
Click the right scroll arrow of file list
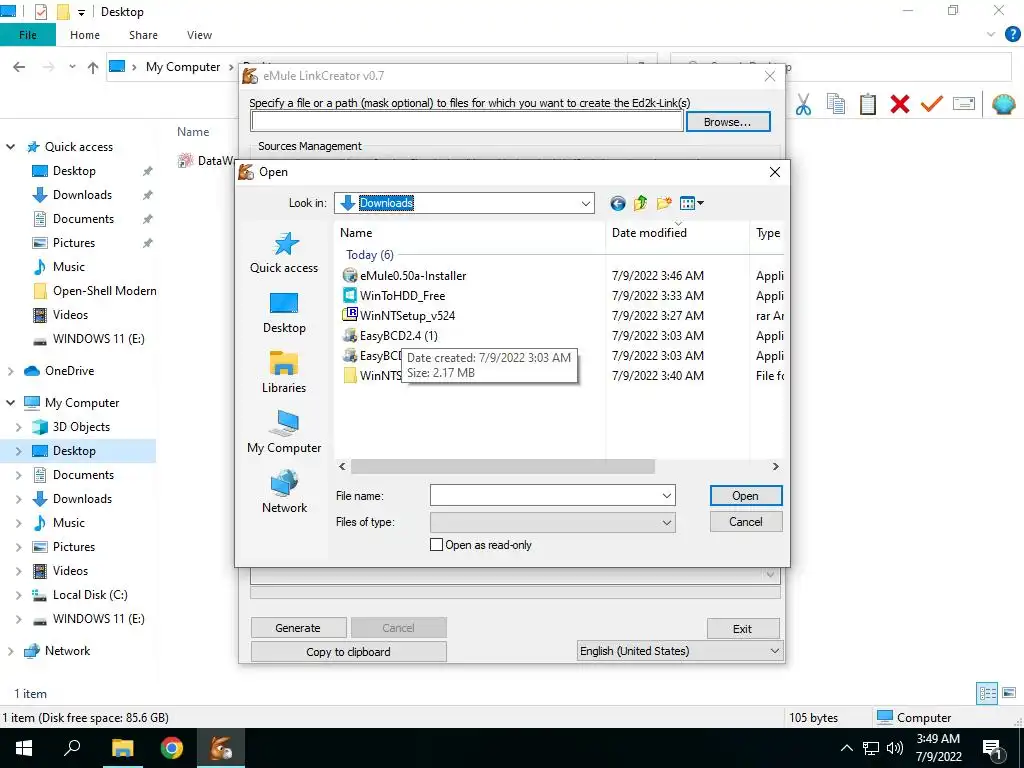coord(775,466)
